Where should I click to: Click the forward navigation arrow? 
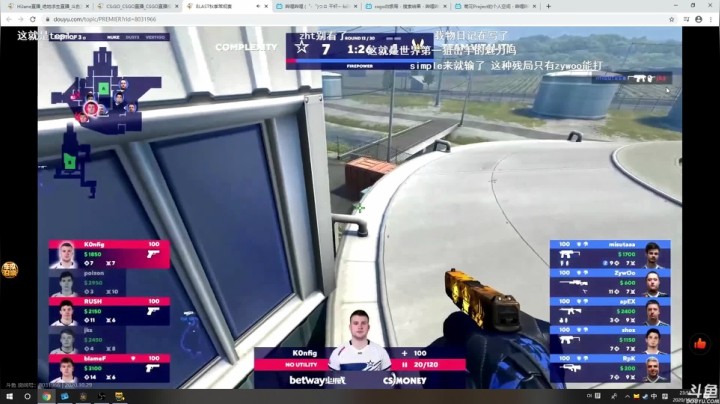[21, 19]
